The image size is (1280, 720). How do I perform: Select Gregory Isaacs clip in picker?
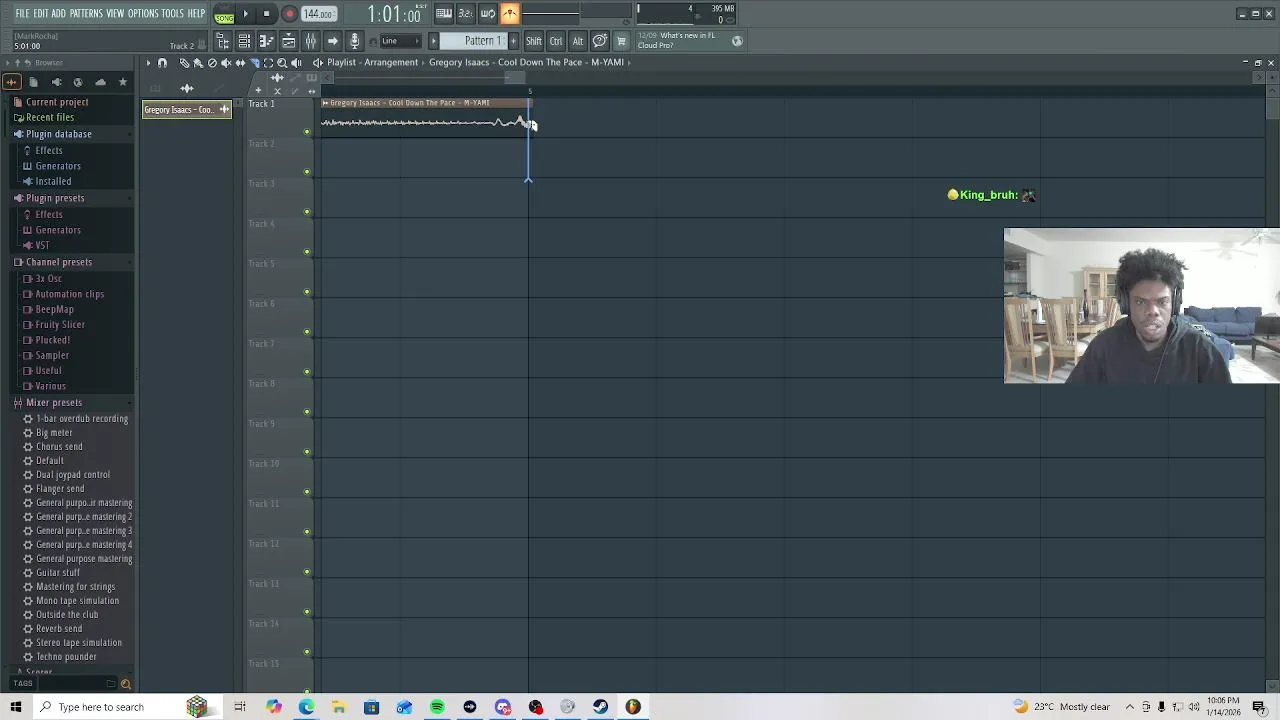coord(187,110)
